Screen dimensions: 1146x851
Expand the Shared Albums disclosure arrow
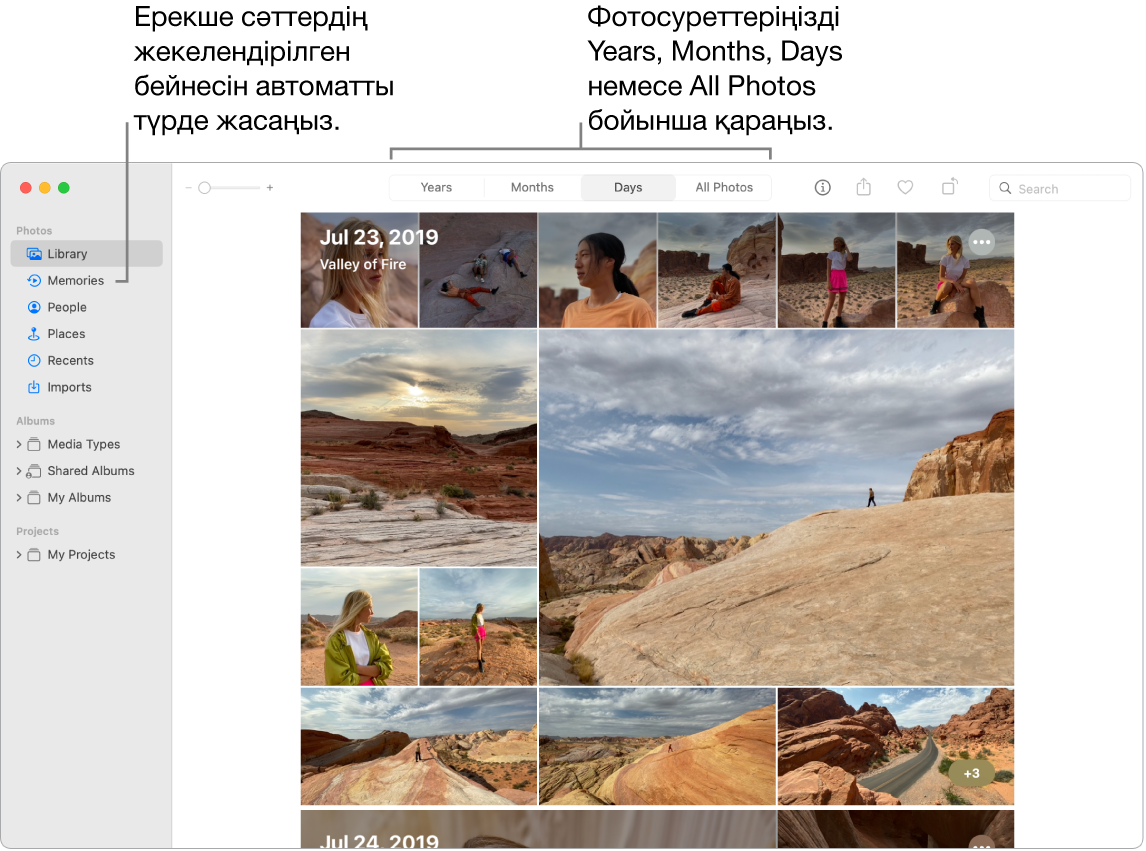click(x=19, y=471)
